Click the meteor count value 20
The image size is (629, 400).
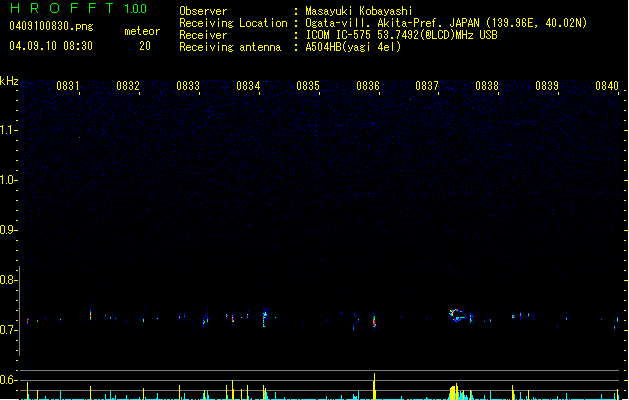[145, 46]
